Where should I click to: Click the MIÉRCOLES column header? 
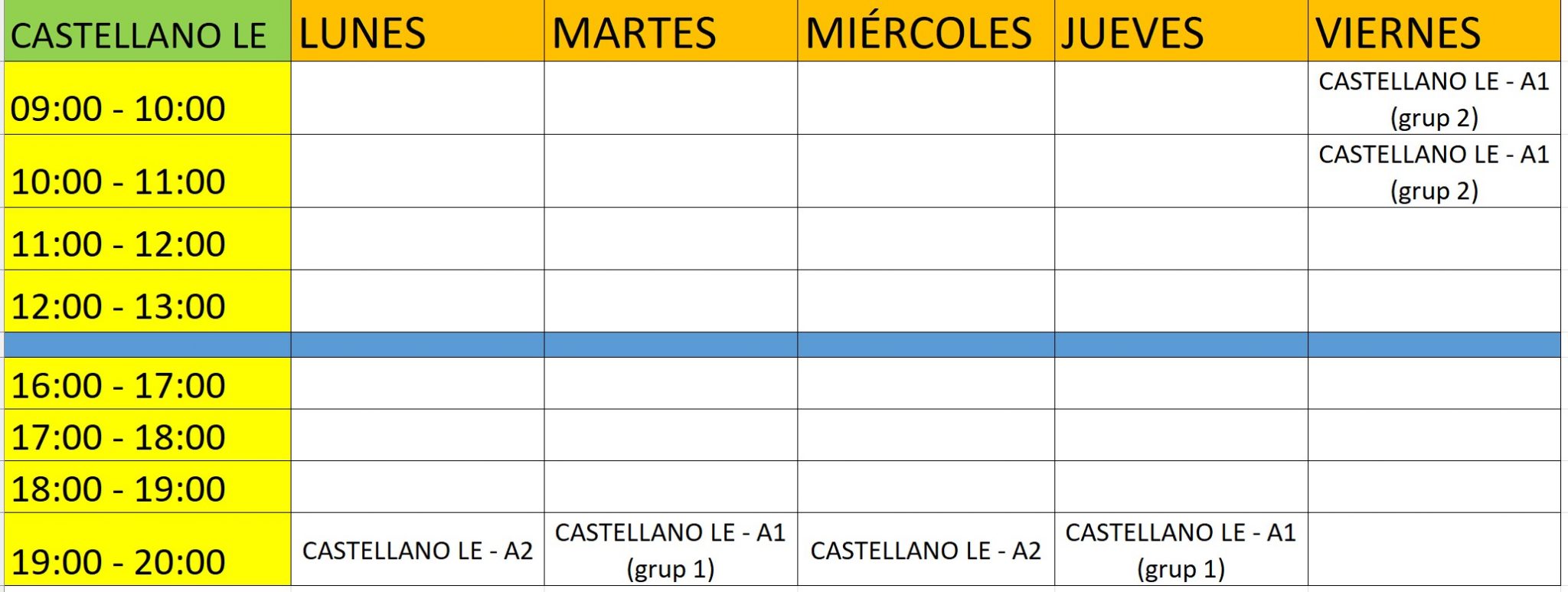[926, 32]
